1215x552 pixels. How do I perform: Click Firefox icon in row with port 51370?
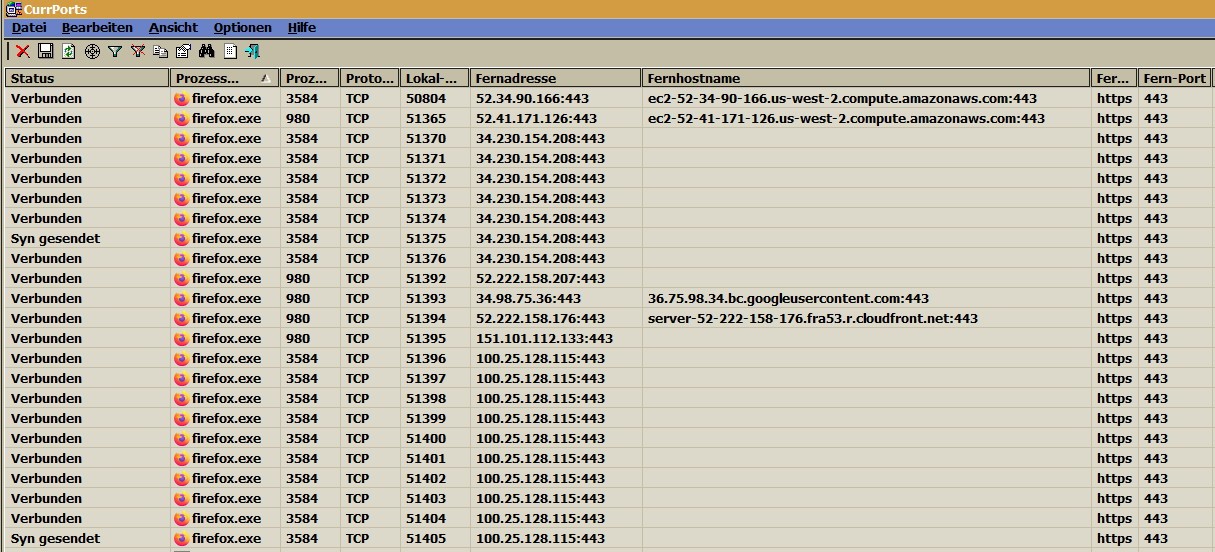coord(181,138)
